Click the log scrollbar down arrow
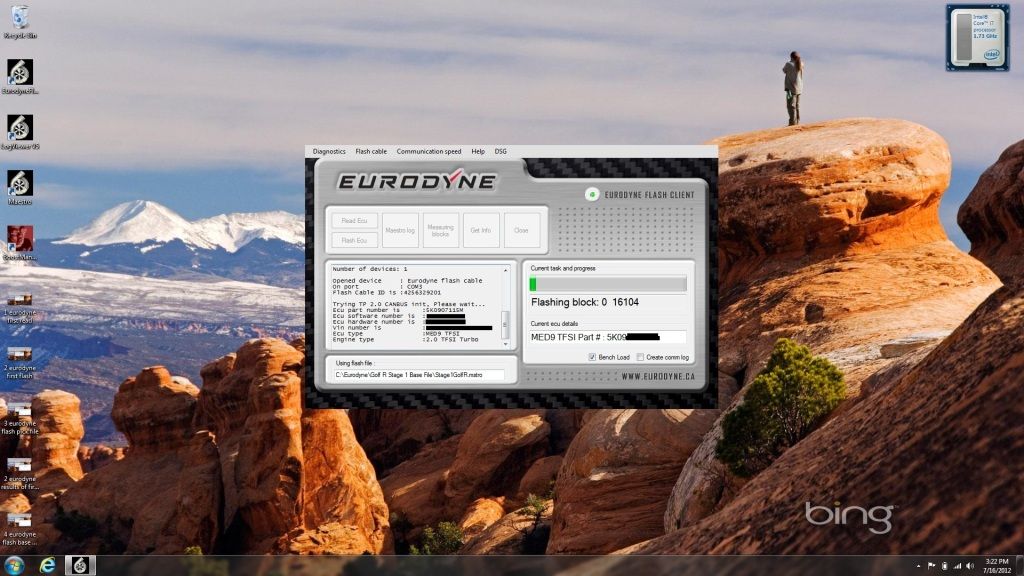1024x576 pixels. click(505, 344)
